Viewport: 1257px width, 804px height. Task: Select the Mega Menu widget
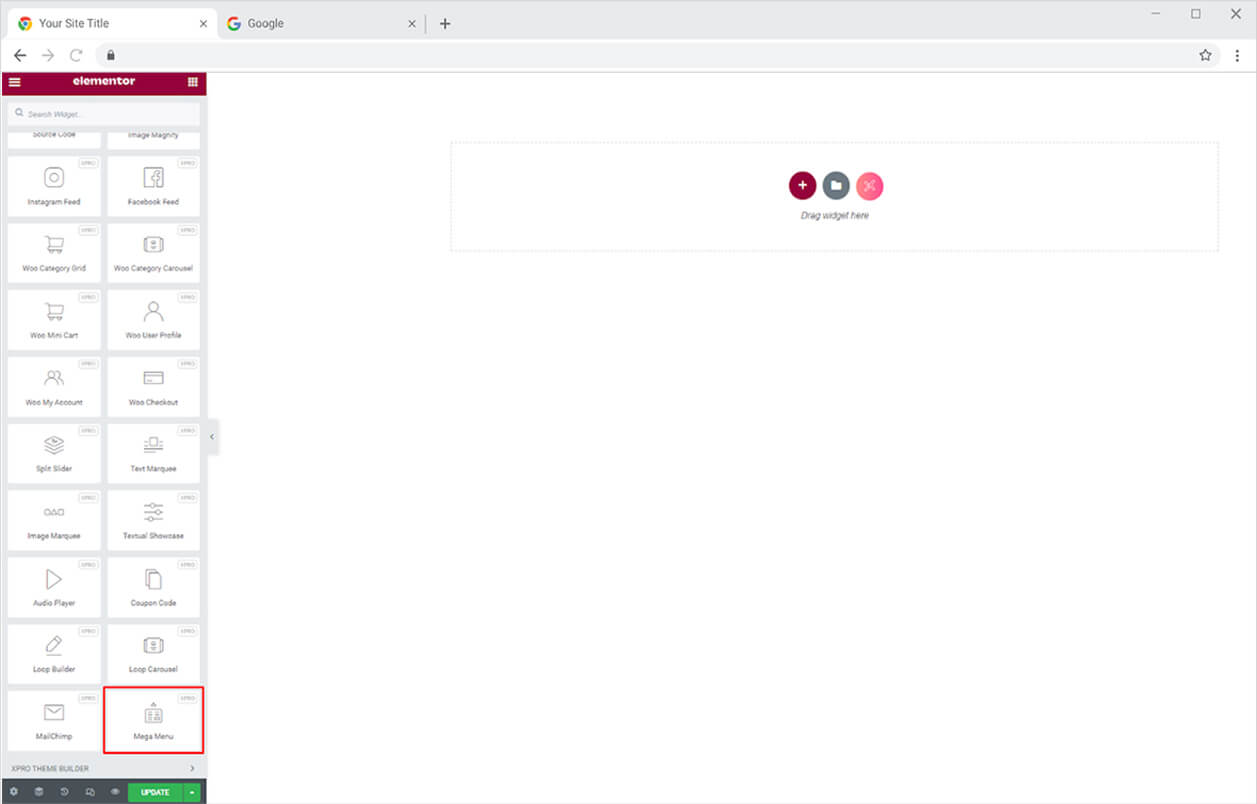tap(153, 720)
